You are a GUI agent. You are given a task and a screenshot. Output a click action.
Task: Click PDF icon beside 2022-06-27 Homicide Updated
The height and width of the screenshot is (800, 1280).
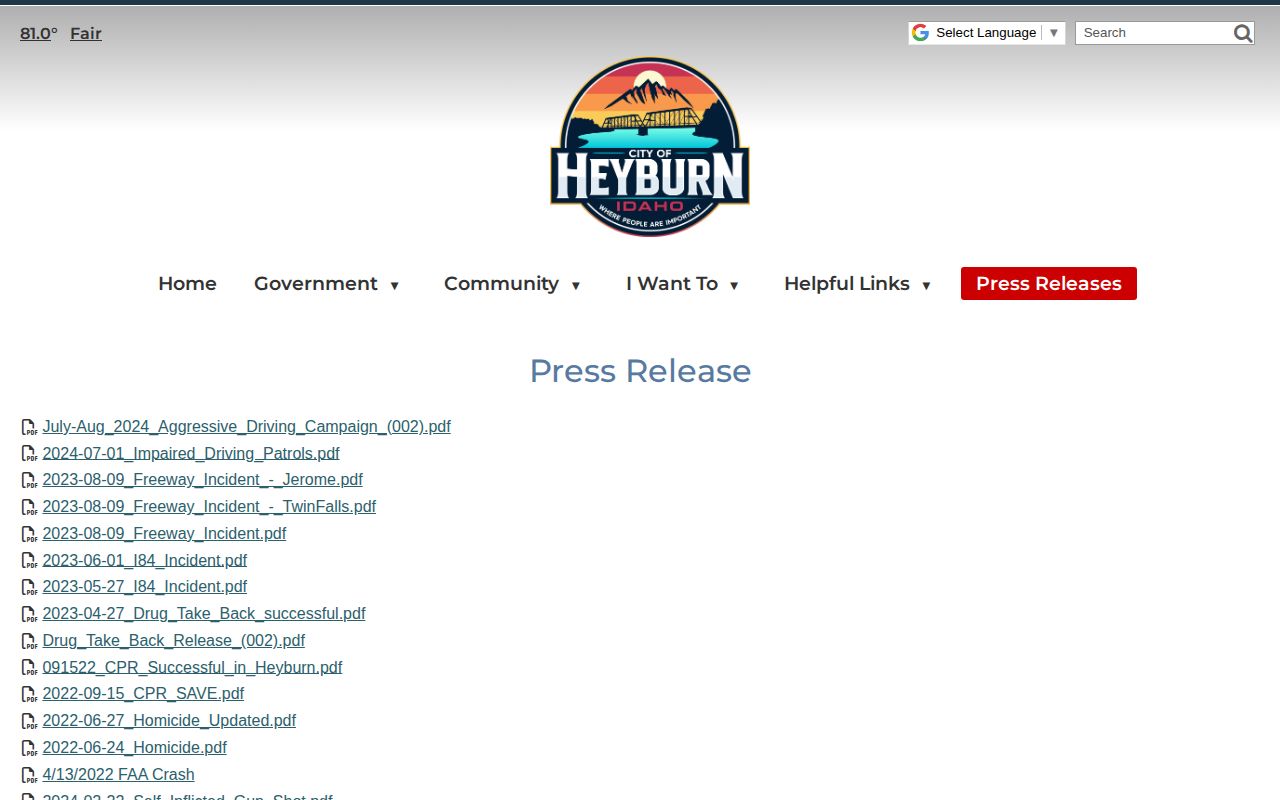click(x=29, y=721)
